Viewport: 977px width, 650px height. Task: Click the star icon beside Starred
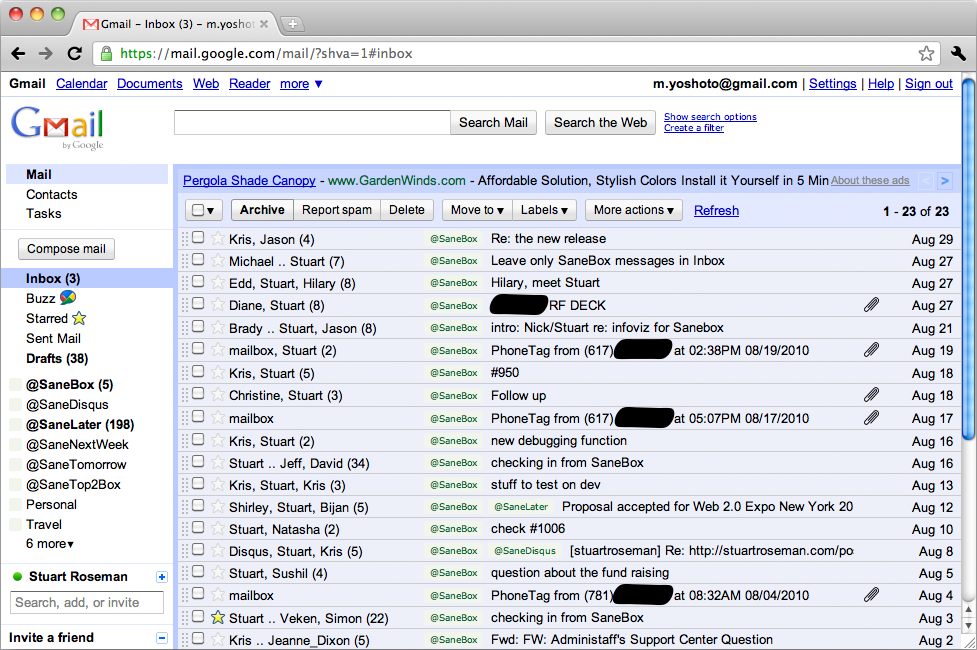(x=79, y=318)
